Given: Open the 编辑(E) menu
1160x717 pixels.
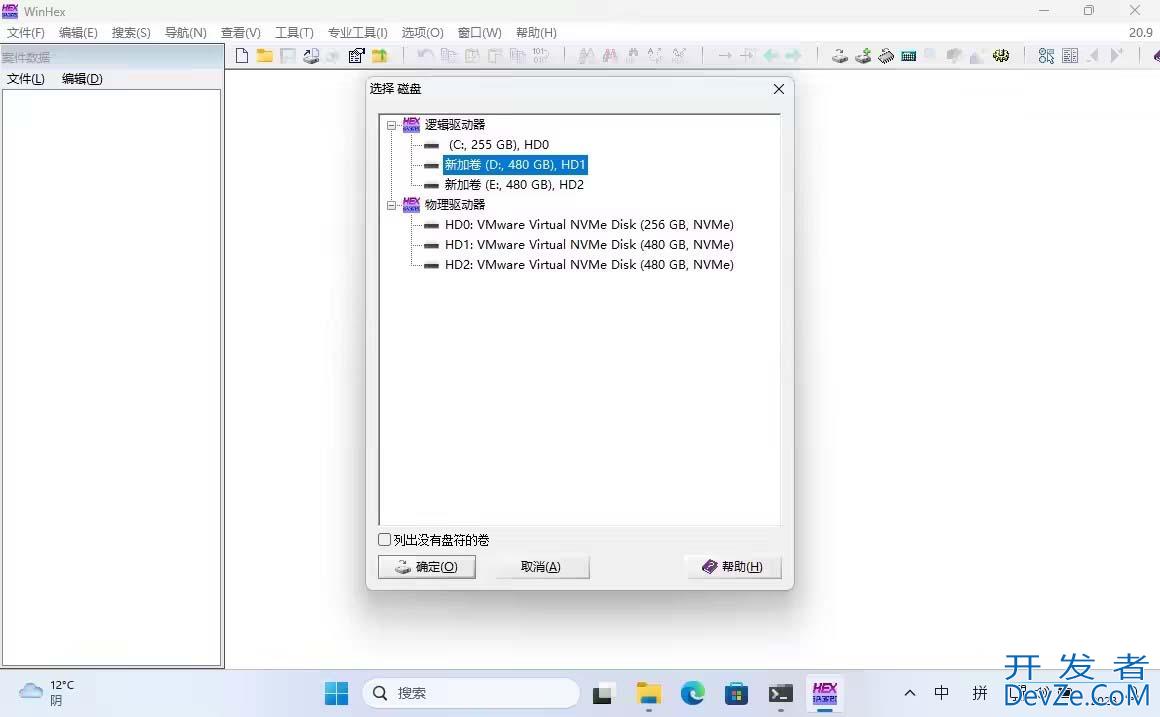Looking at the screenshot, I should pos(78,33).
